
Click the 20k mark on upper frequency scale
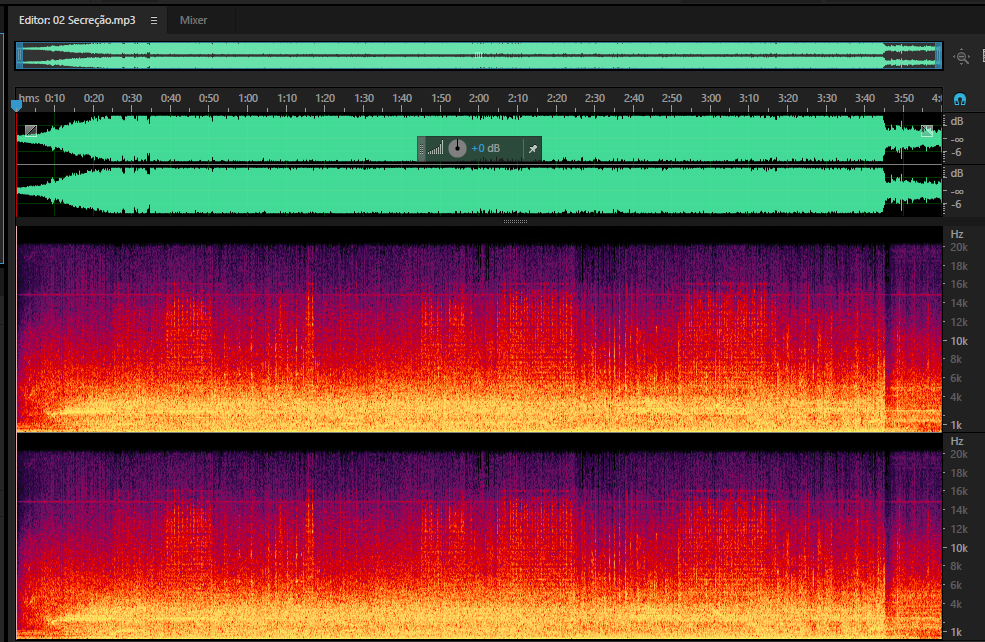pos(959,248)
